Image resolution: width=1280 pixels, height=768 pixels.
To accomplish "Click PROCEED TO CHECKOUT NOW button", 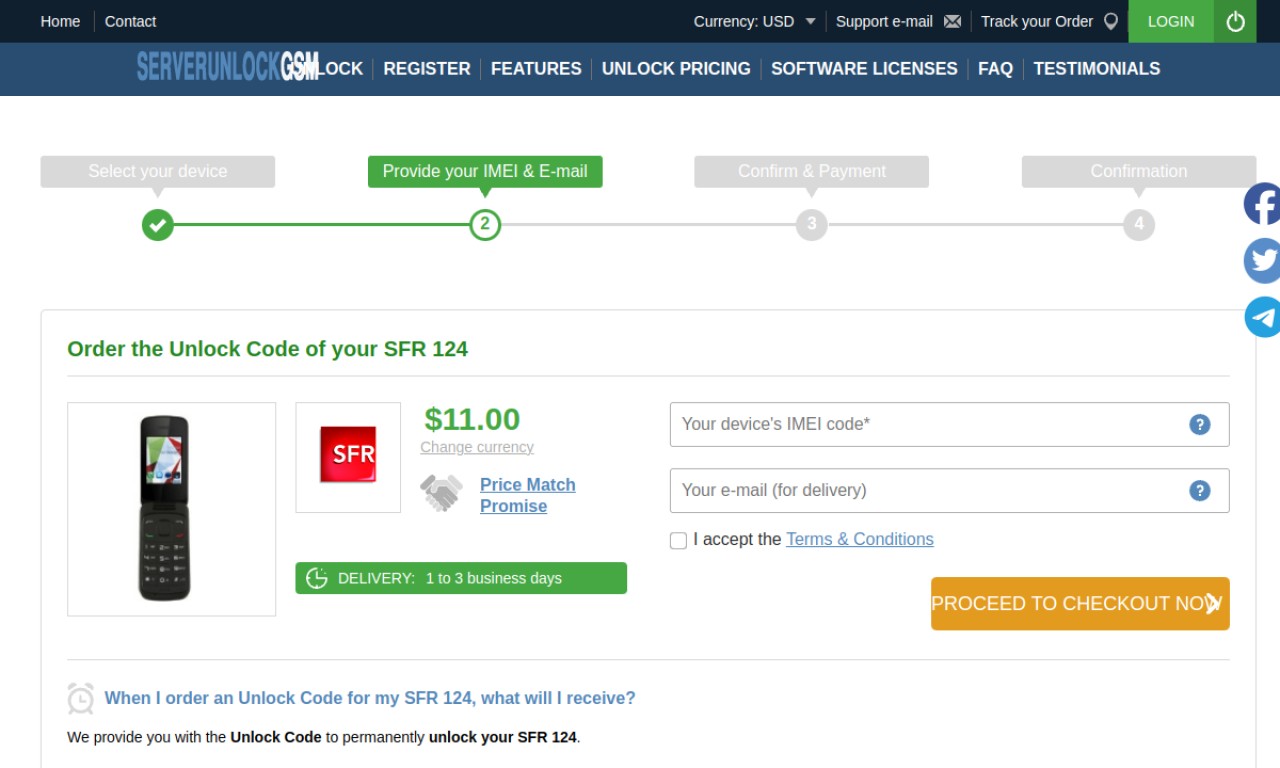I will tap(1080, 604).
